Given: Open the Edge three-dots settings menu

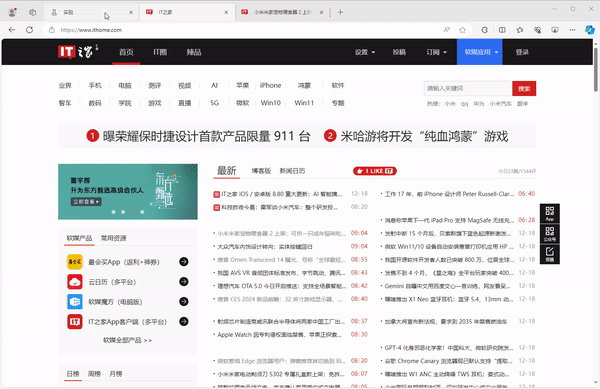Looking at the screenshot, I should 572,30.
